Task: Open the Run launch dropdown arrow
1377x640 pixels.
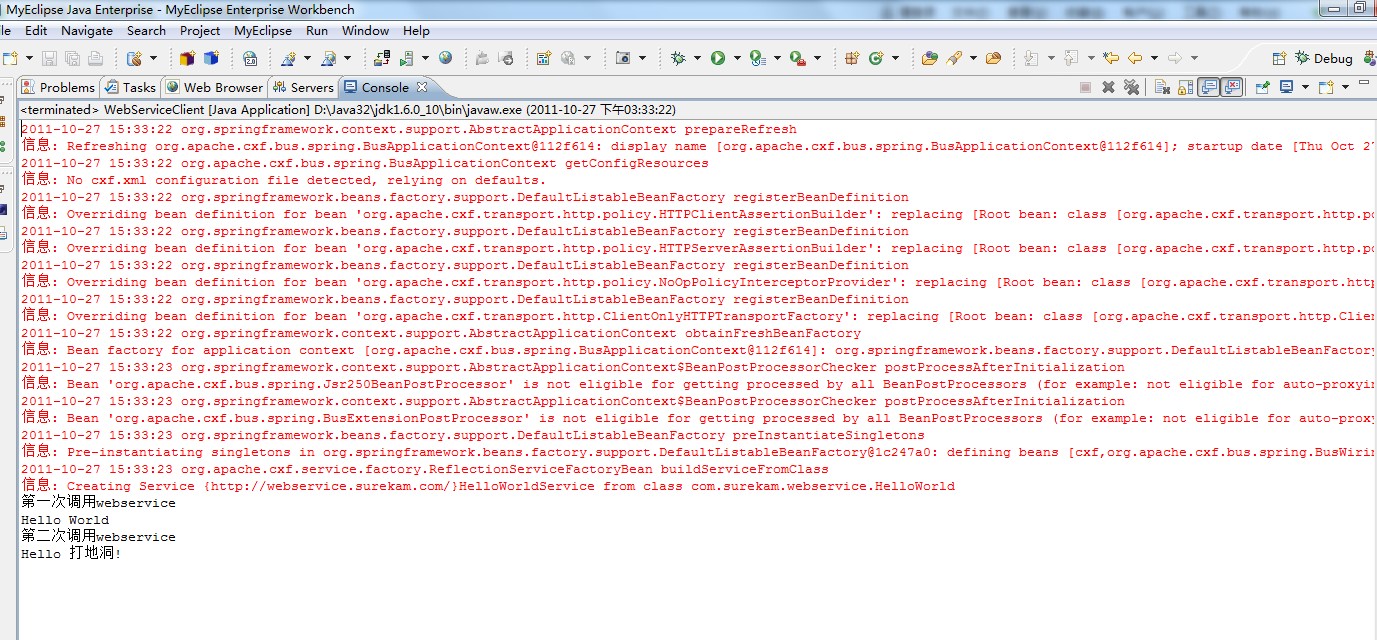Action: click(x=737, y=58)
